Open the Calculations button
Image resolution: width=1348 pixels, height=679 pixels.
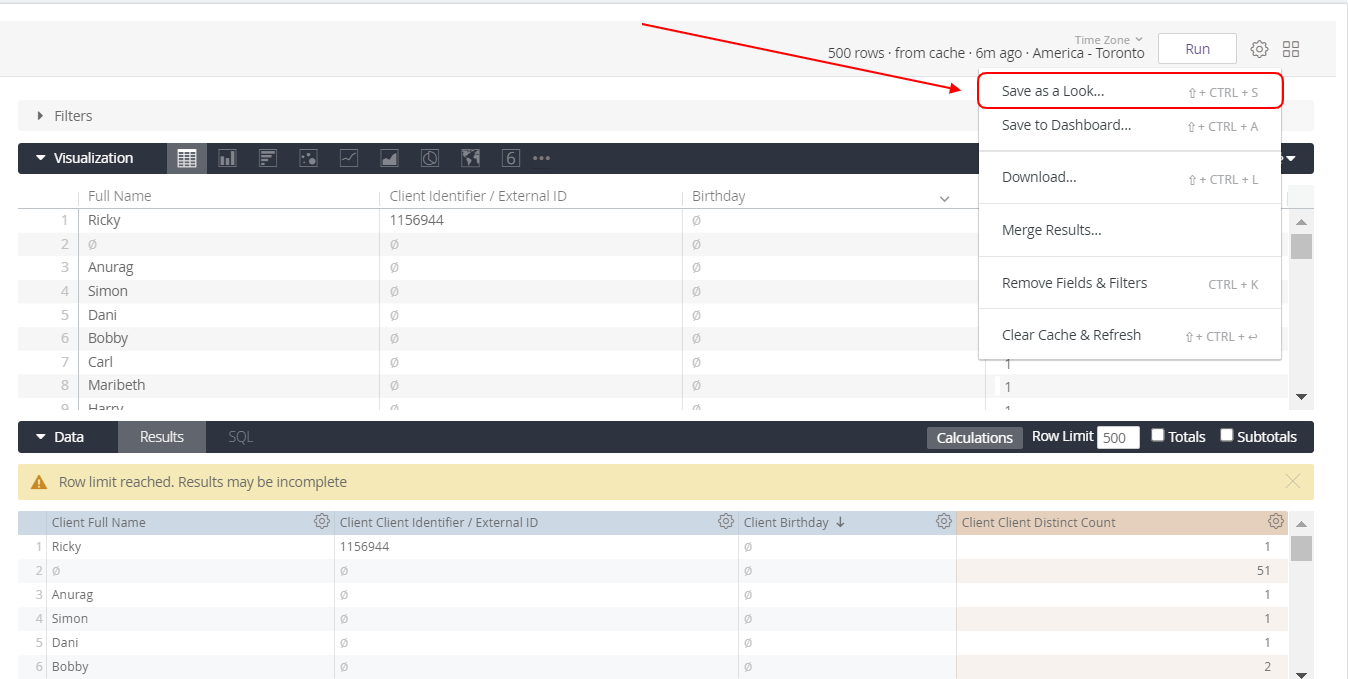pyautogui.click(x=974, y=437)
